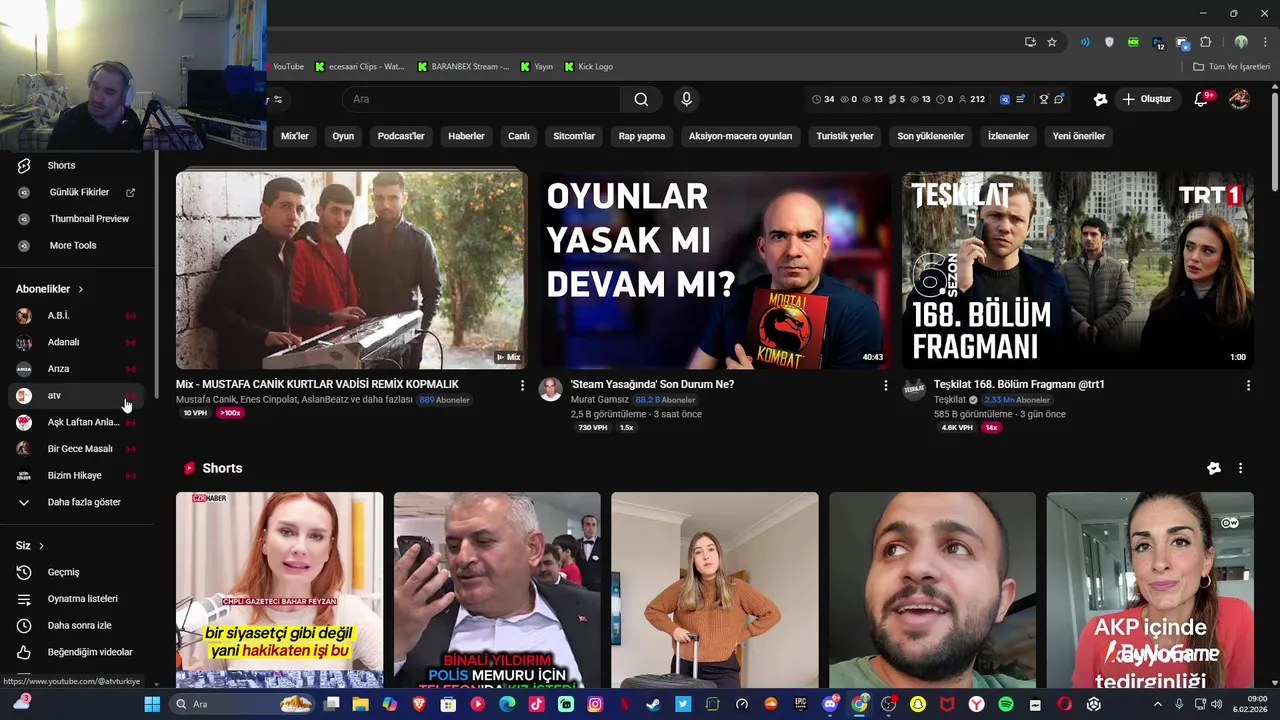
Task: Select the Rap yapma filter chip
Action: (642, 136)
